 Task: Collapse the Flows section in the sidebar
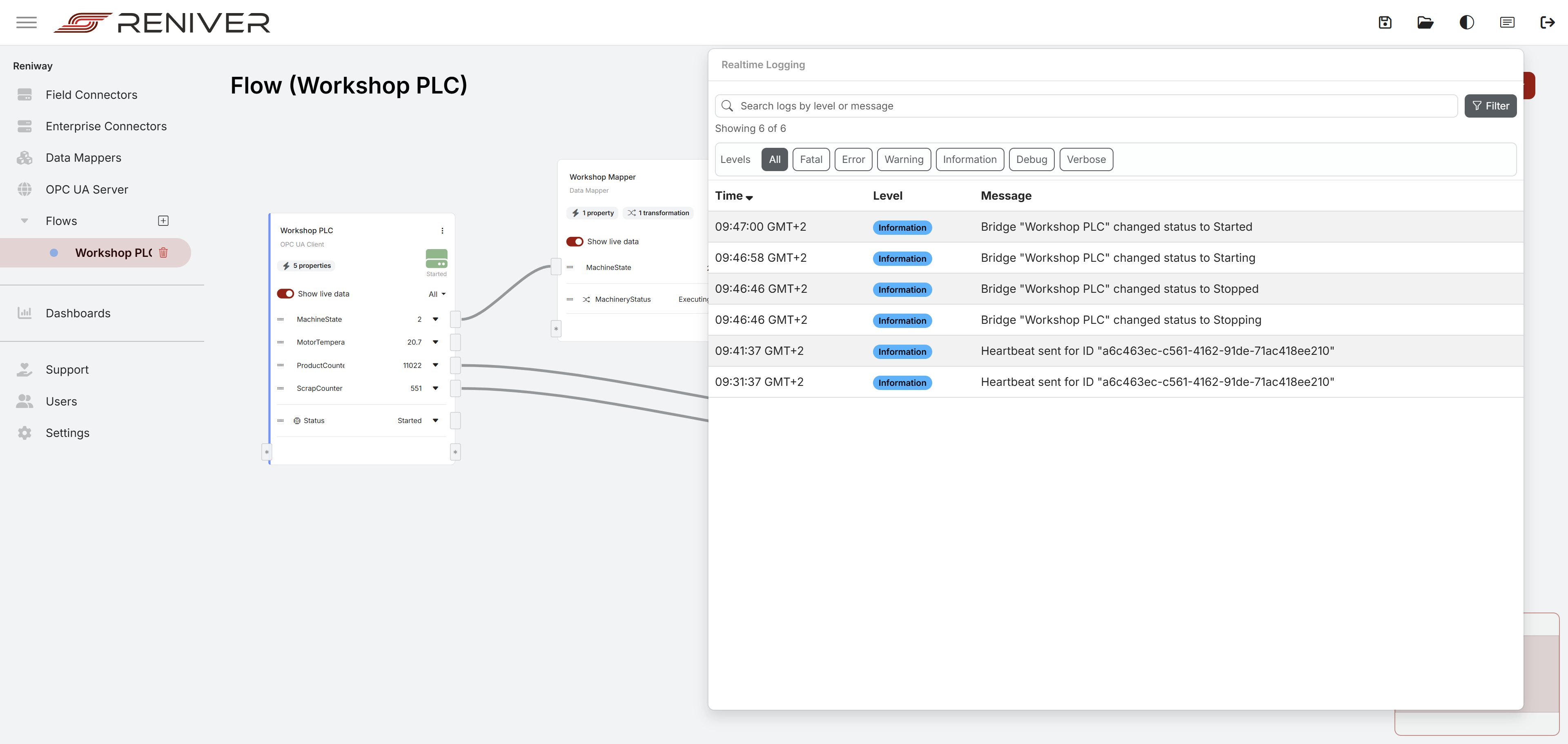[24, 221]
